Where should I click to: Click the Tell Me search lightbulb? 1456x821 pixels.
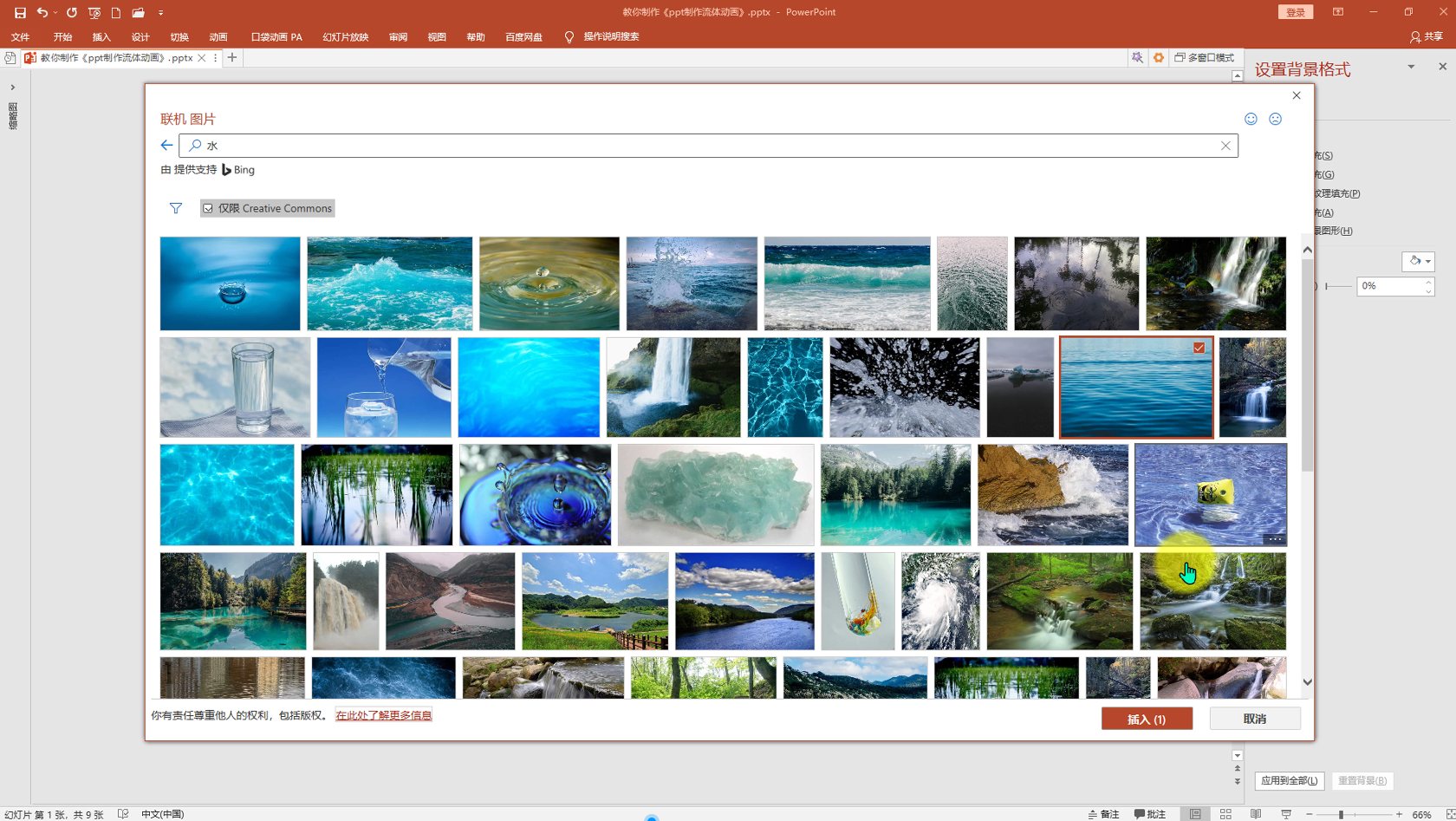pyautogui.click(x=569, y=37)
